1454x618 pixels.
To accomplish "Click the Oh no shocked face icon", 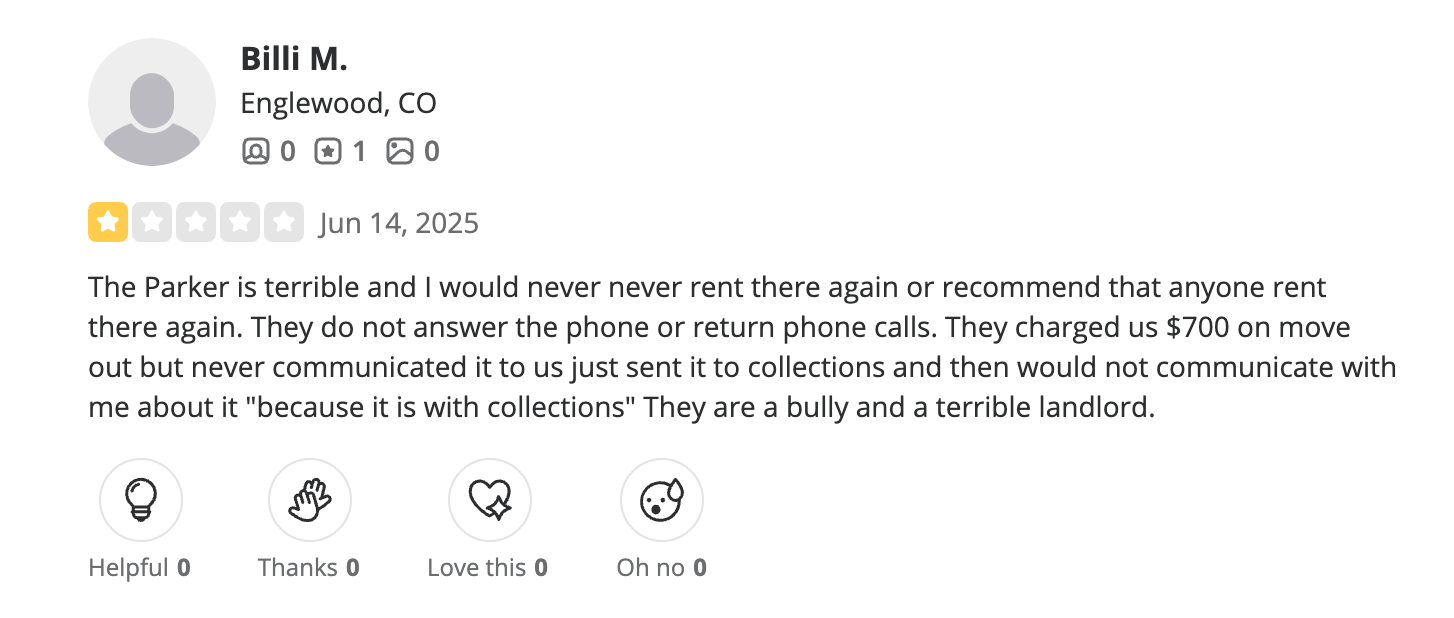I will (x=661, y=499).
